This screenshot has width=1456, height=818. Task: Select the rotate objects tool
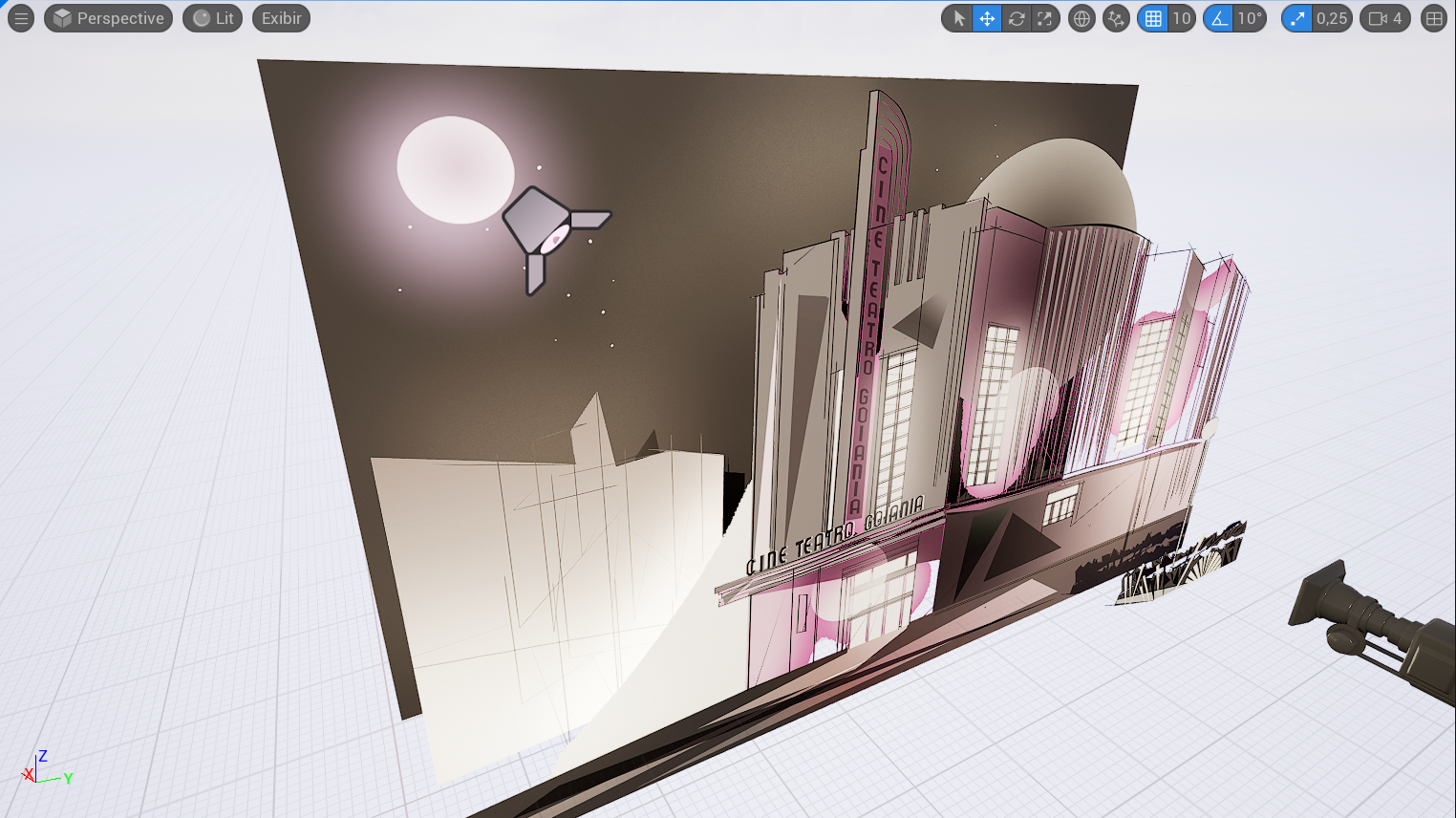pyautogui.click(x=1017, y=18)
